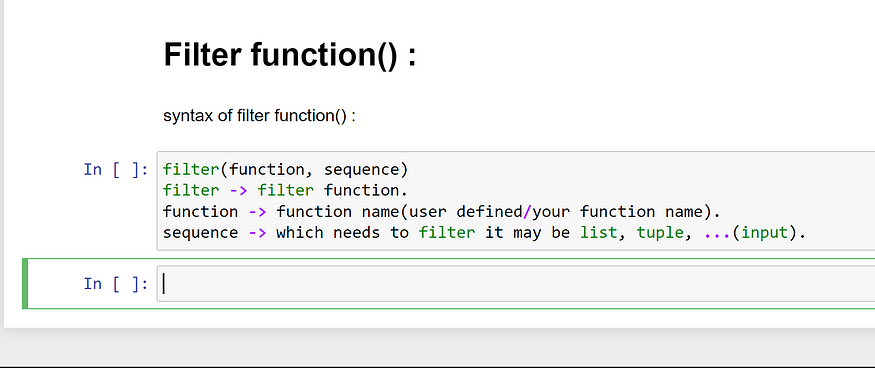875x368 pixels.
Task: Select the In [ ]: prompt of empty cell
Action: pos(116,284)
